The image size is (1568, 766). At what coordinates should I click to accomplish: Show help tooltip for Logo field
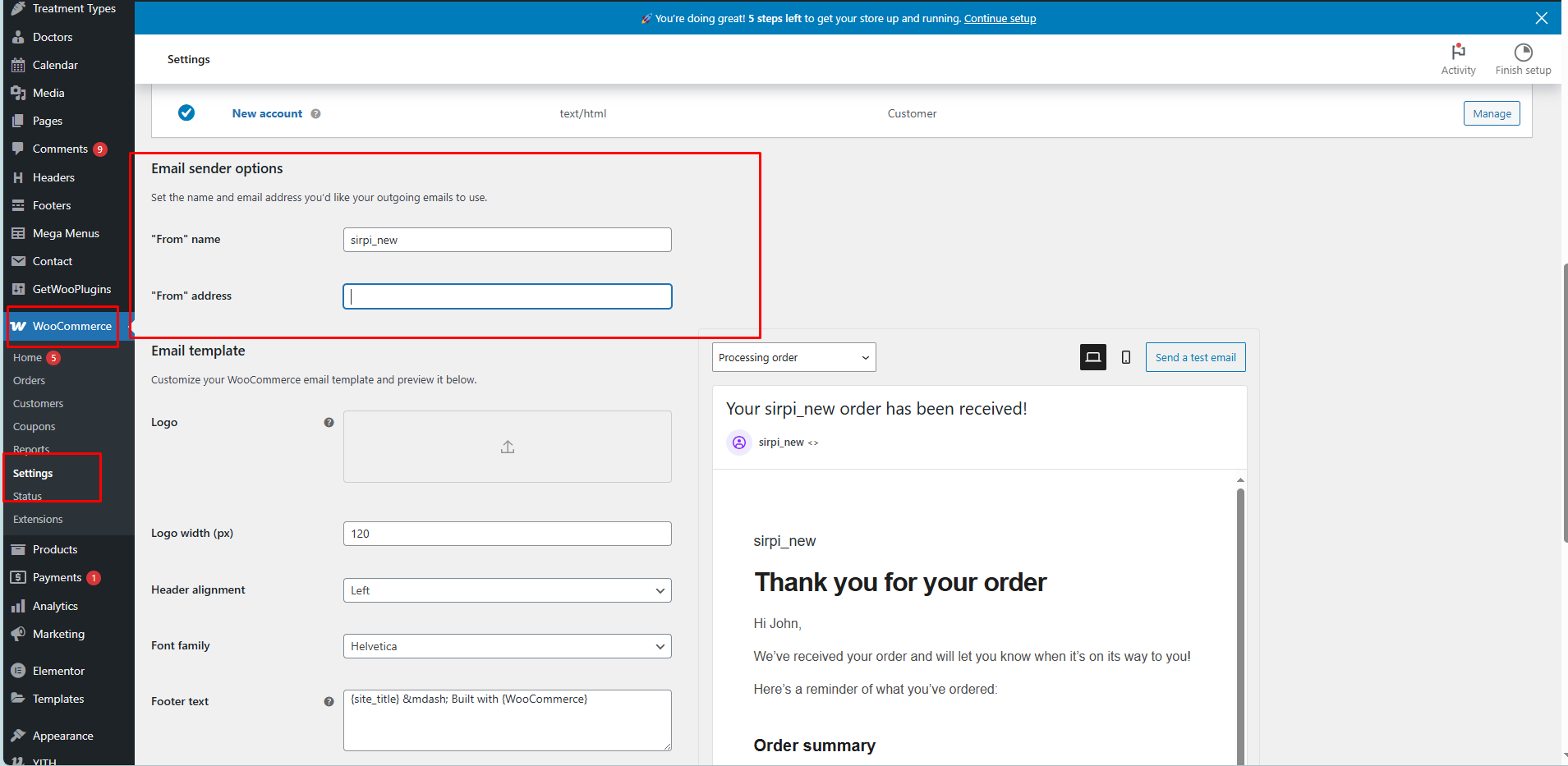[x=329, y=422]
